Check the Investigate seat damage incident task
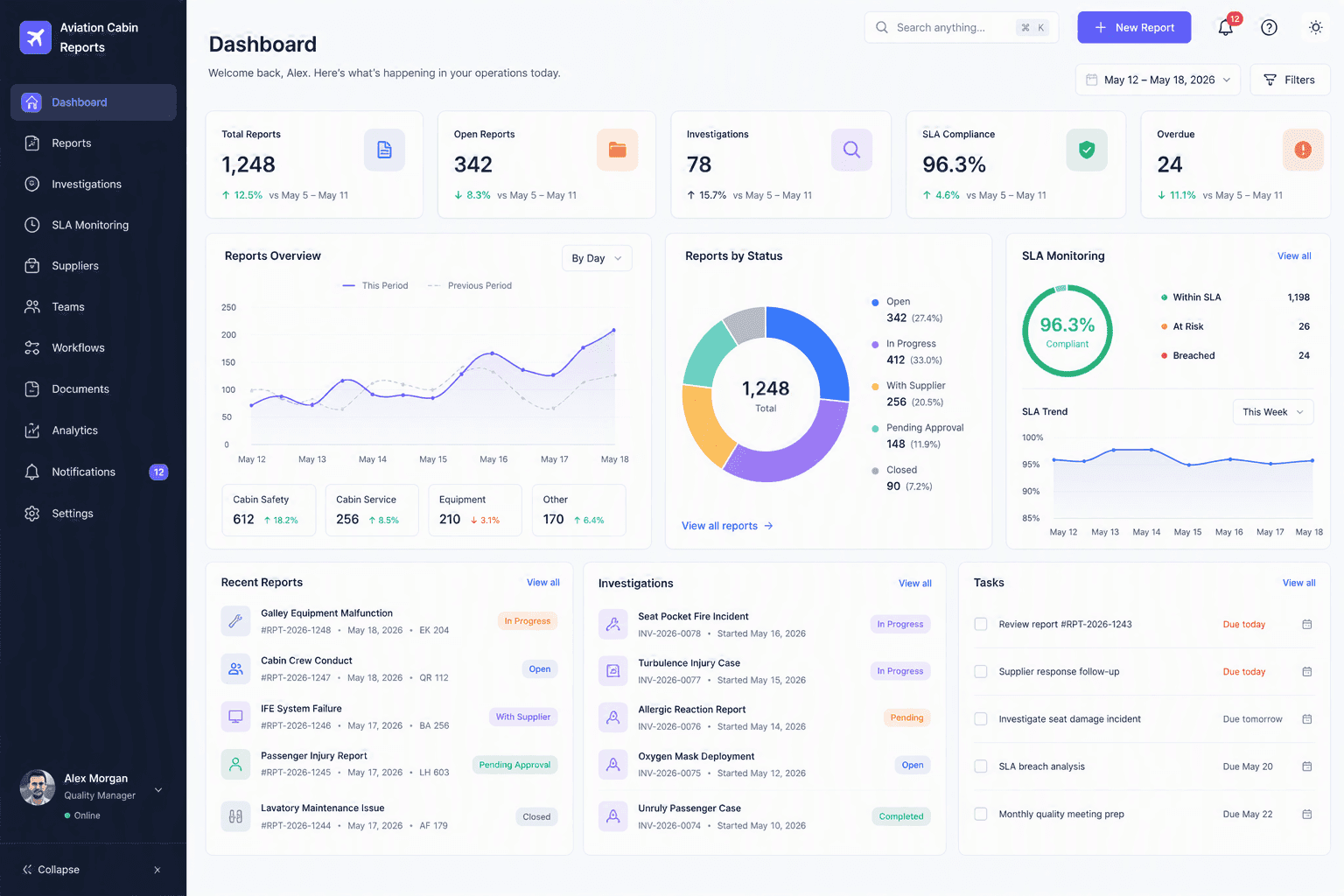This screenshot has height=896, width=1344. pyautogui.click(x=981, y=719)
